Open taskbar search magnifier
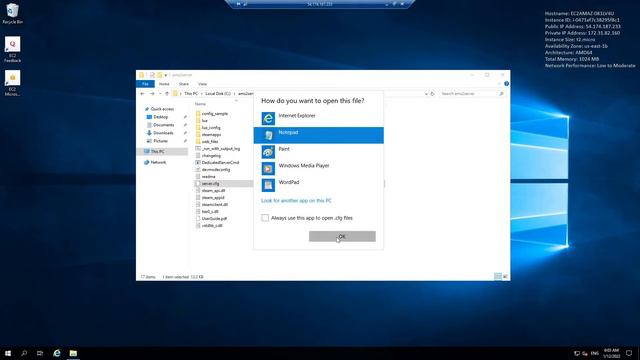The height and width of the screenshot is (360, 640). click(x=24, y=353)
